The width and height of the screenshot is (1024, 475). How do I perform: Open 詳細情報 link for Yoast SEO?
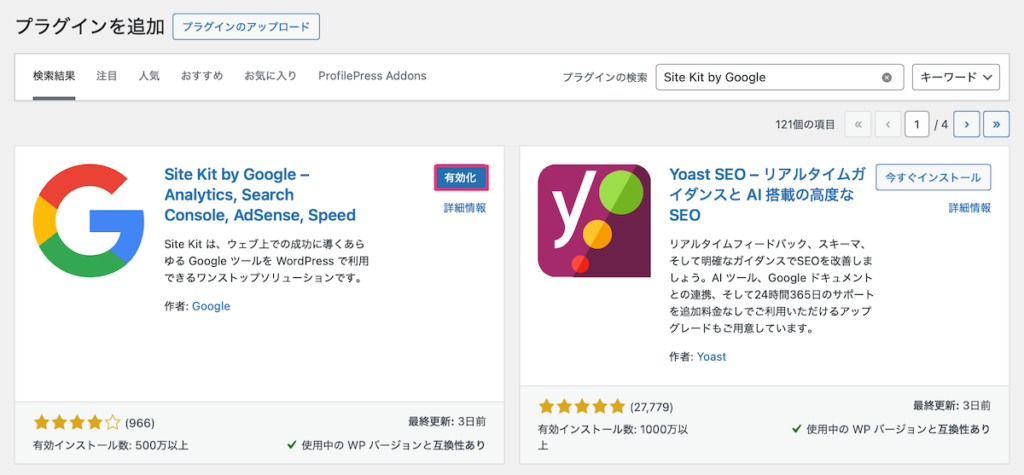pos(970,208)
